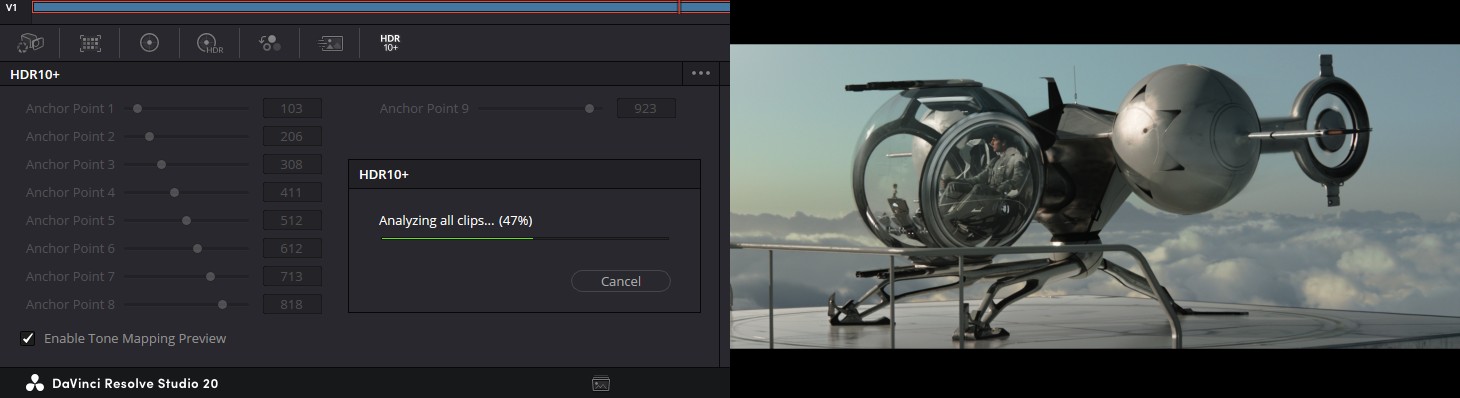Open the RGB Mixer palette
The image size is (1460, 398).
point(270,43)
